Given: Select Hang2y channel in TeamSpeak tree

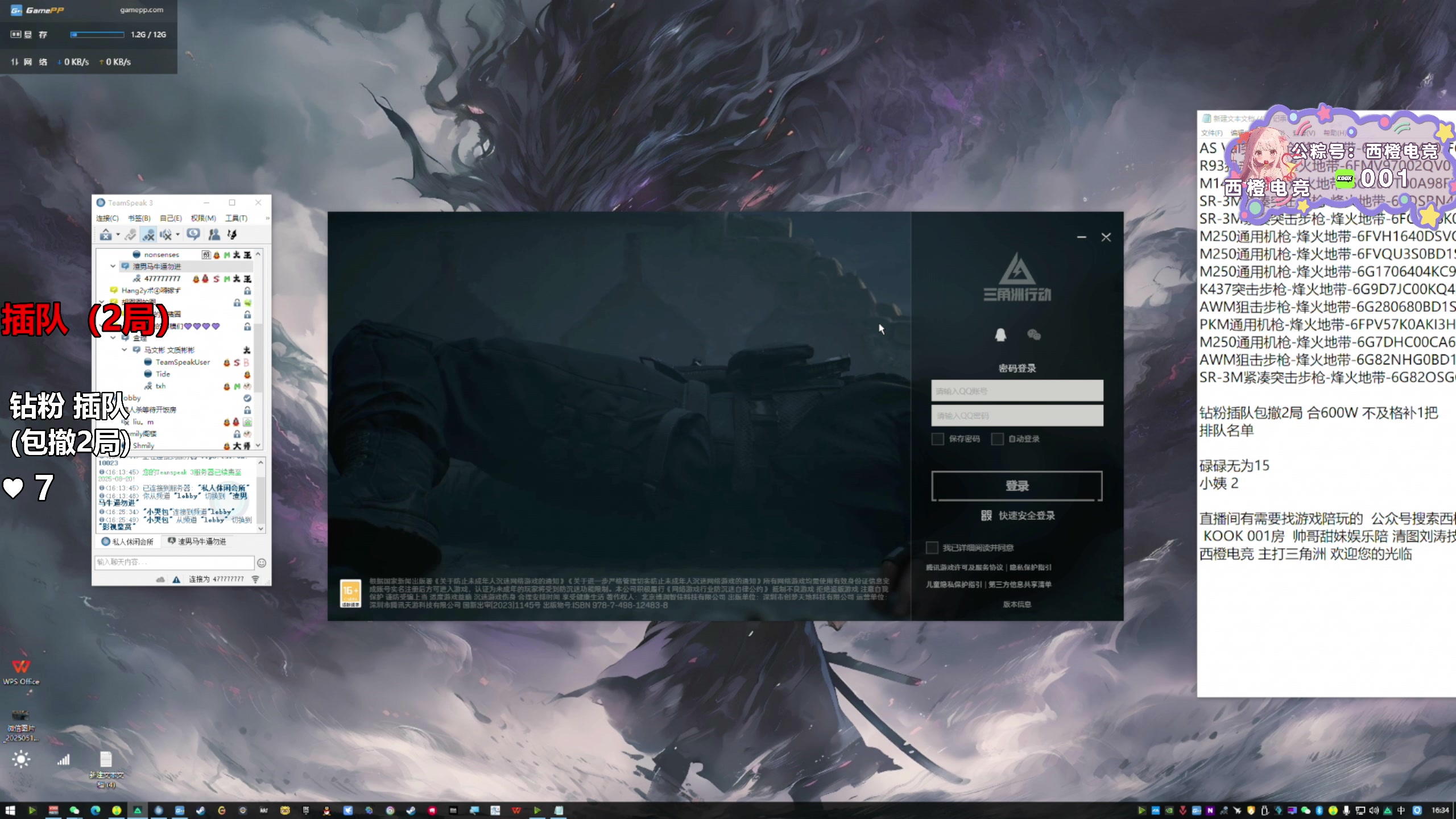Looking at the screenshot, I should pyautogui.click(x=151, y=290).
